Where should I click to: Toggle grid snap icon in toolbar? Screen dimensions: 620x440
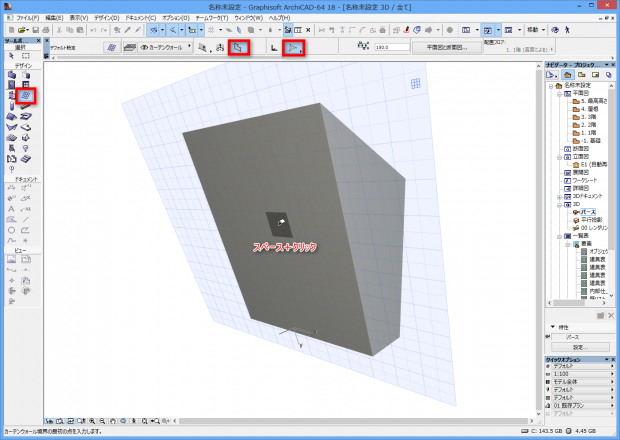point(211,30)
